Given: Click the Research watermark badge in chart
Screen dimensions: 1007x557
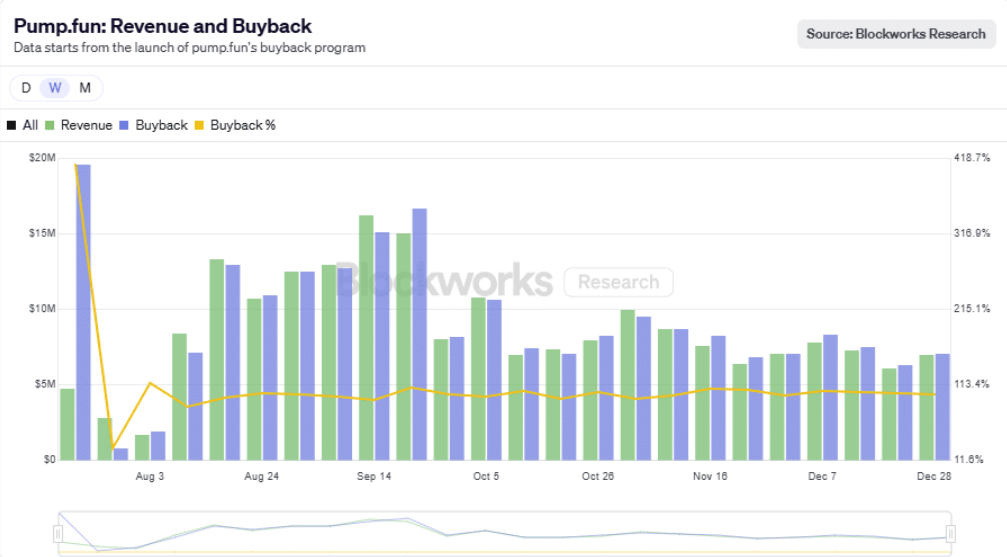Looking at the screenshot, I should click(x=618, y=282).
